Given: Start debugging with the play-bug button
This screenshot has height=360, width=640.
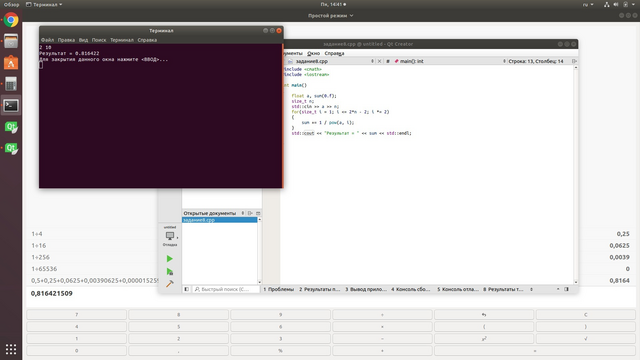Looking at the screenshot, I should [170, 271].
